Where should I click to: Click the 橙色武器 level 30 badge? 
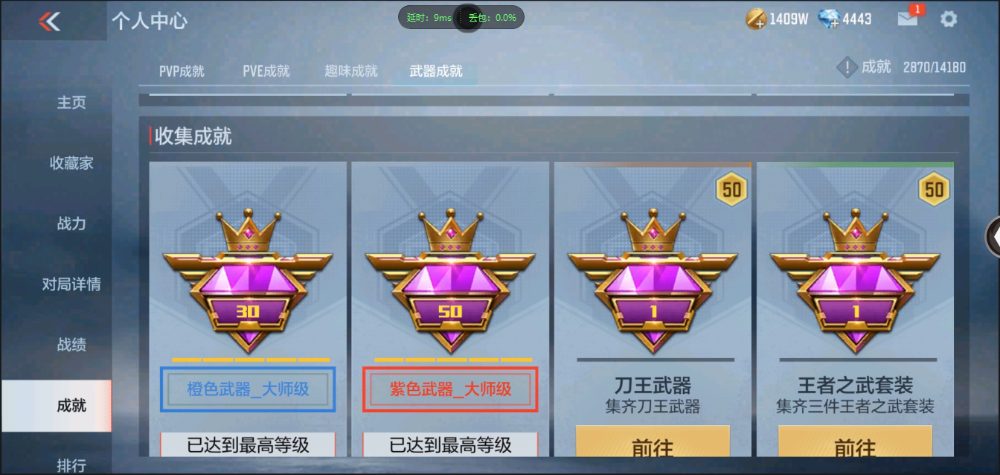click(x=247, y=282)
